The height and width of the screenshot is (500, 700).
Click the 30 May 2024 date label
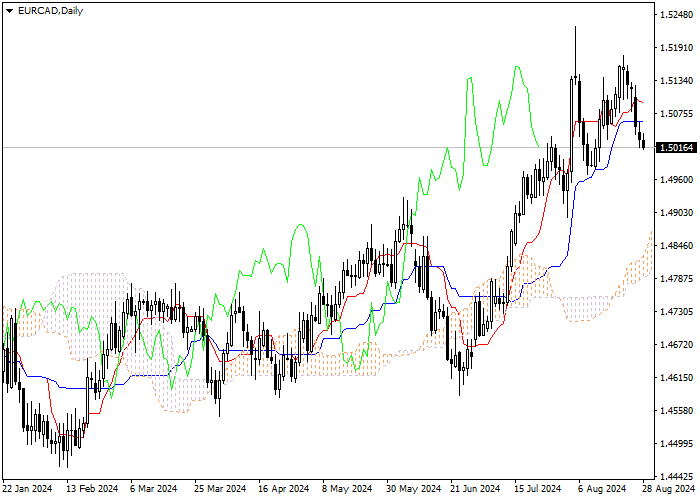click(412, 488)
